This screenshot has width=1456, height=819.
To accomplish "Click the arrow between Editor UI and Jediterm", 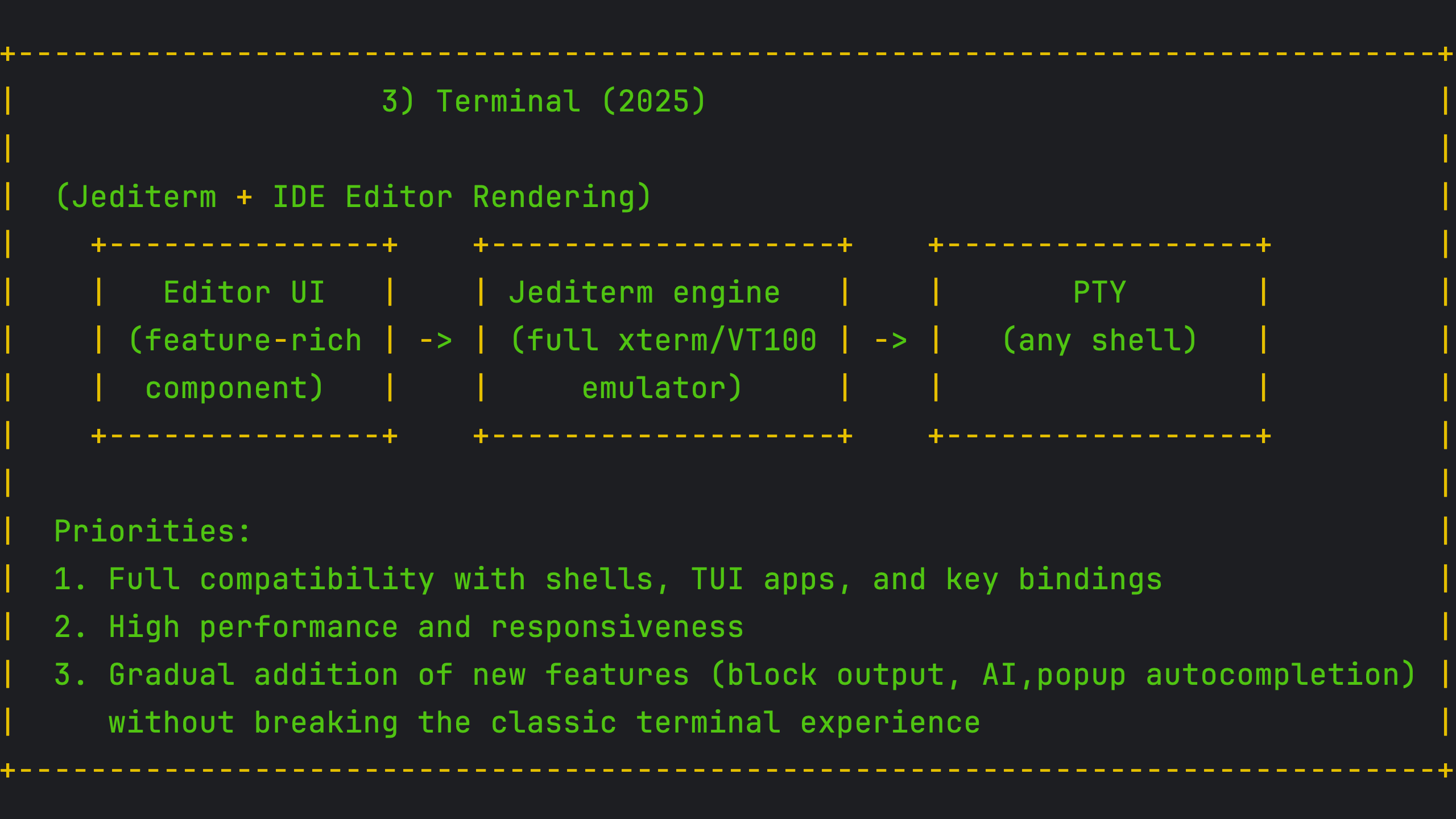I will point(436,341).
